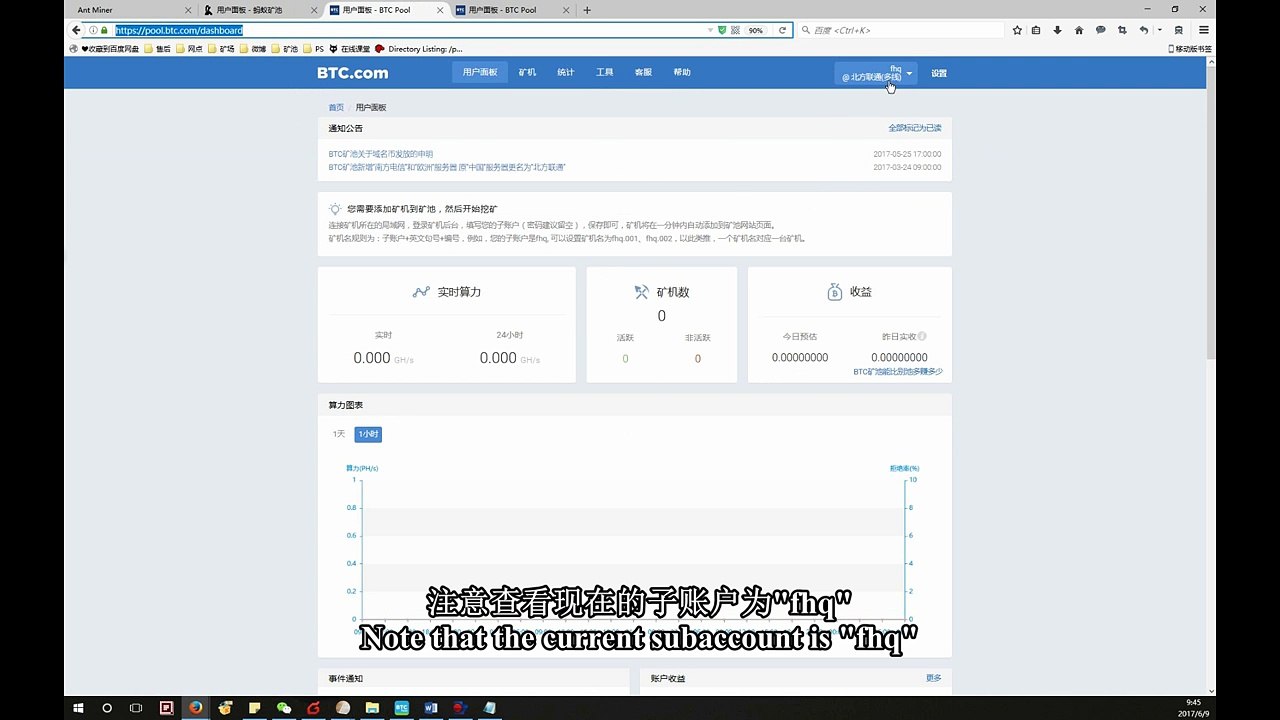Click the browser home icon
1280x720 pixels.
coord(1079,30)
